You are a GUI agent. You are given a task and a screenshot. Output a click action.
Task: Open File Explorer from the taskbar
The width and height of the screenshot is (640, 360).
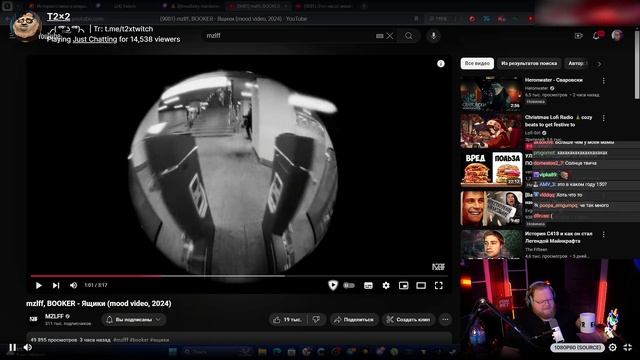point(262,351)
